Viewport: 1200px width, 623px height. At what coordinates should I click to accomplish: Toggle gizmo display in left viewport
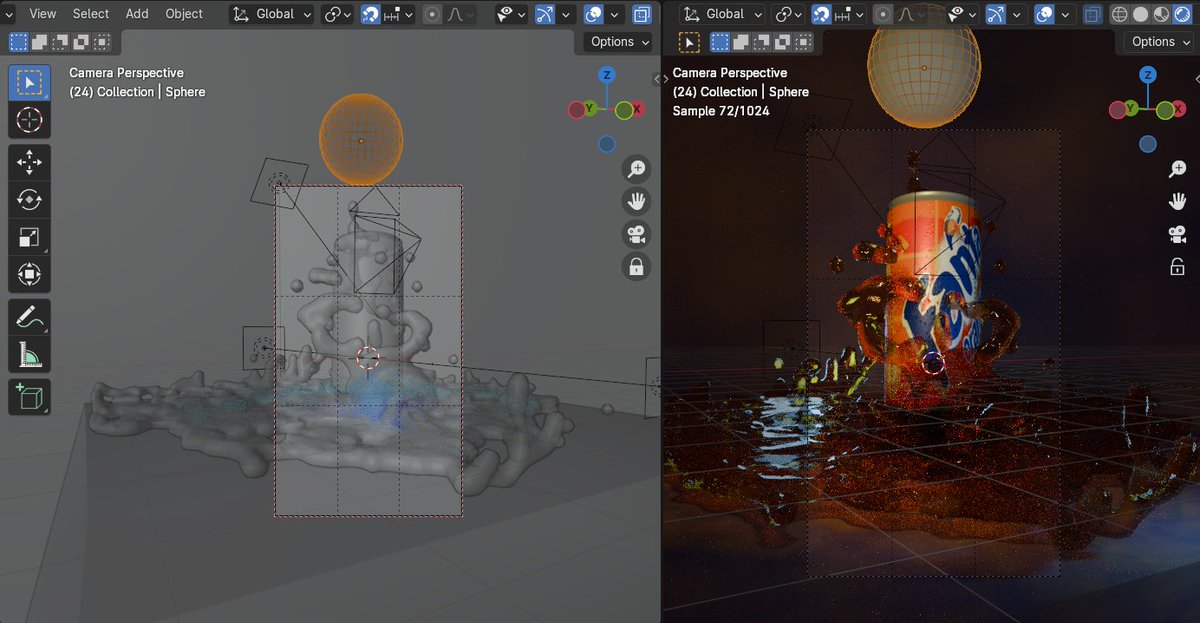545,14
